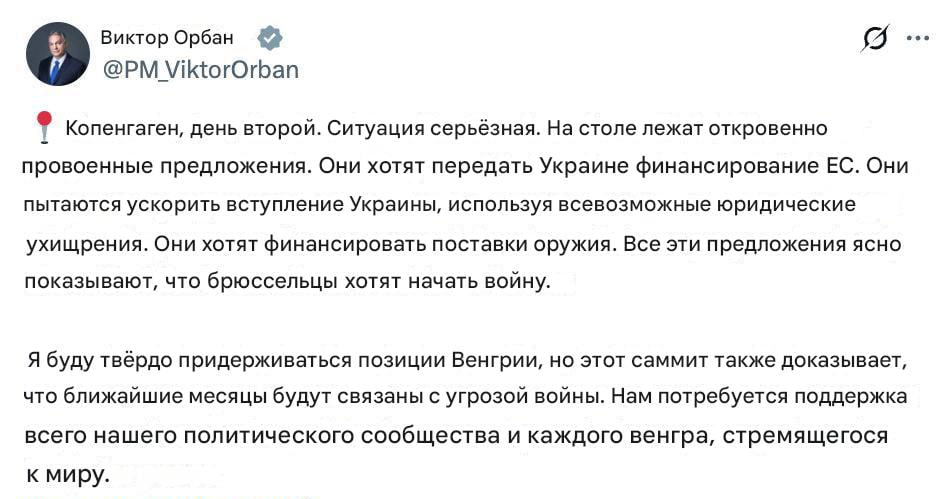Click the display name Виктор Орбан
The width and height of the screenshot is (936, 499).
coord(167,38)
